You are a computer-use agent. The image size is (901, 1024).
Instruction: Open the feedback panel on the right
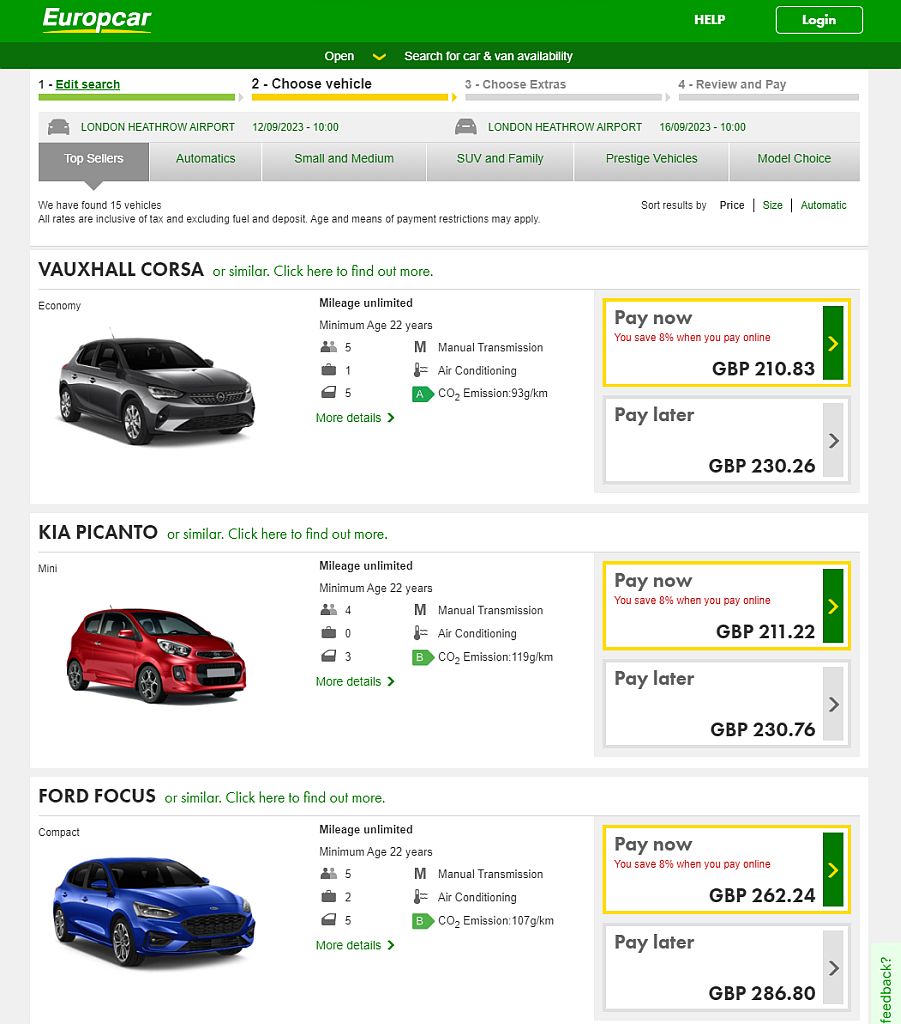tap(884, 984)
